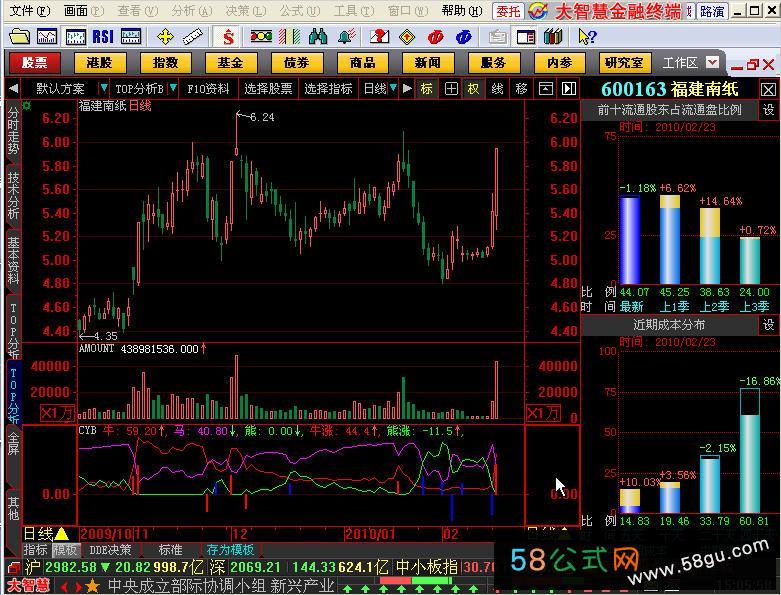The image size is (781, 595).
Task: Click the 路演 button
Action: click(x=711, y=11)
